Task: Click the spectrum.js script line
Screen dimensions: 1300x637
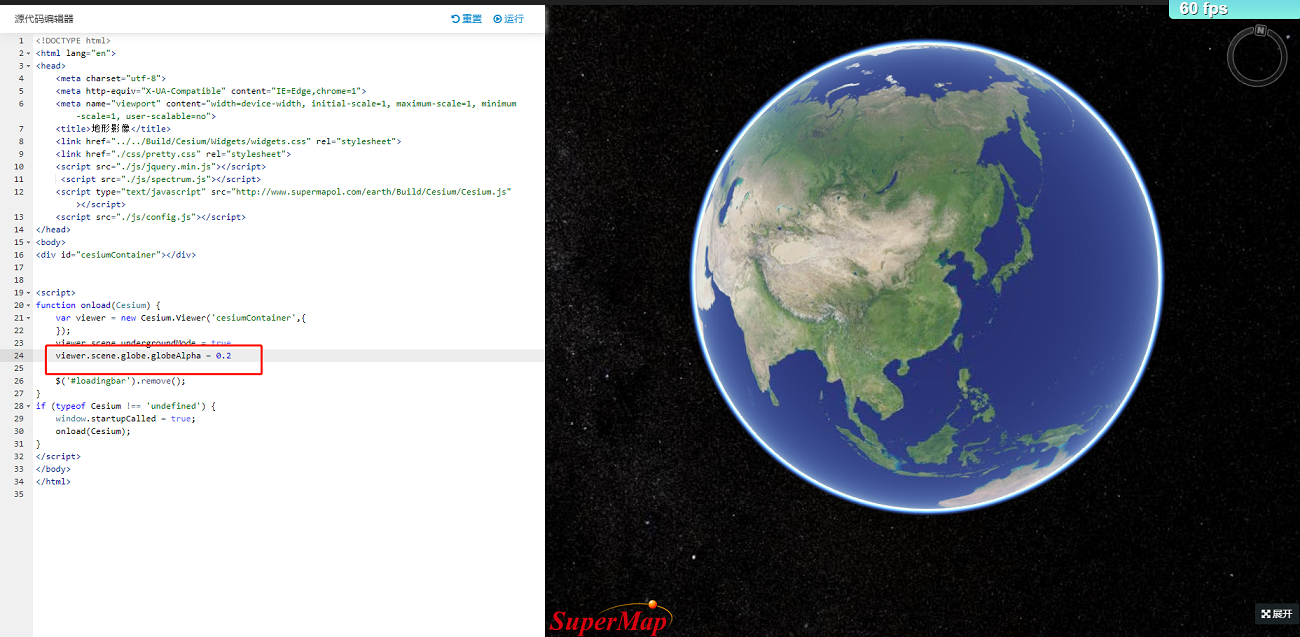Action: click(x=161, y=179)
